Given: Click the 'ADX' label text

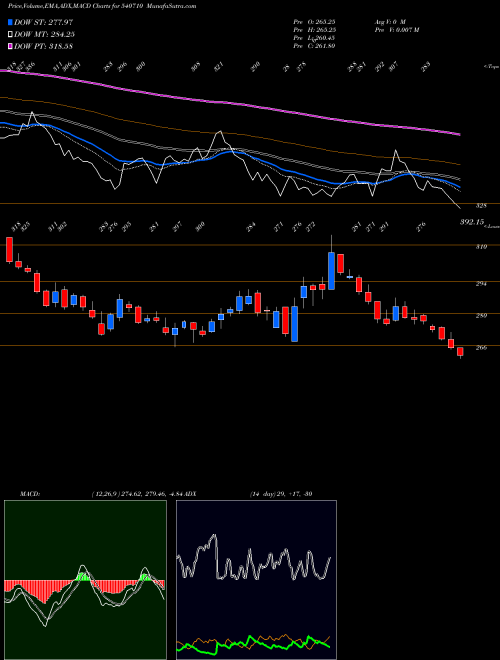Looking at the screenshot, I should [191, 494].
